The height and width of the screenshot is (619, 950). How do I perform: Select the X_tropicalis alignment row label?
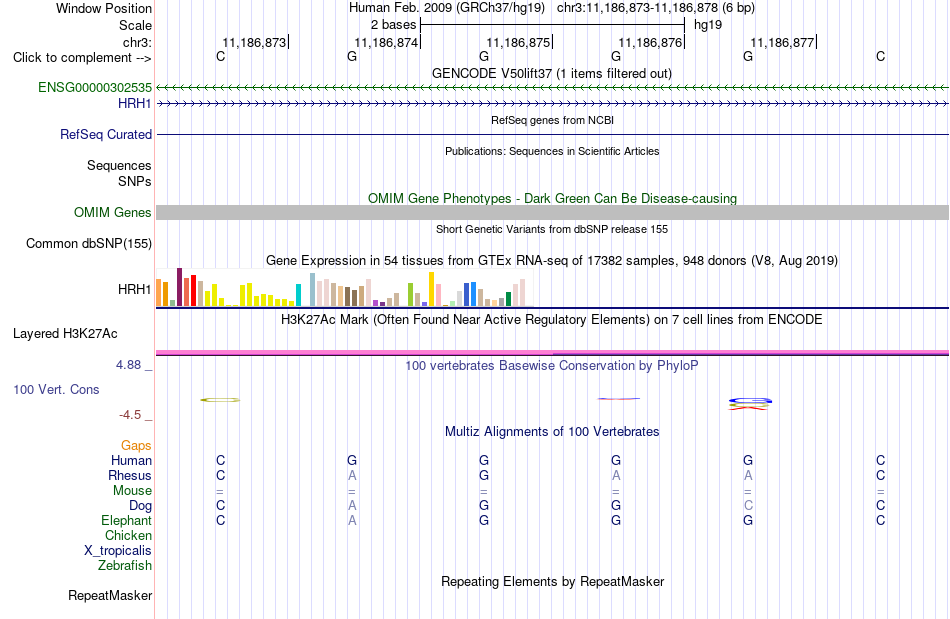[118, 551]
